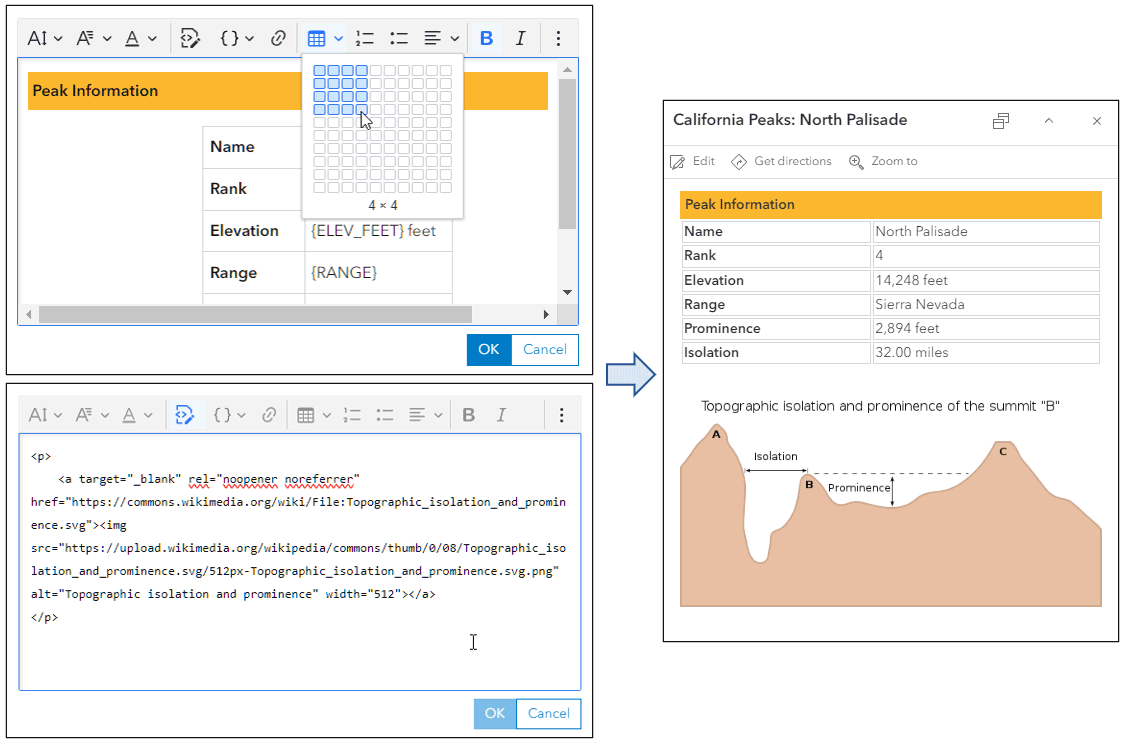
Task: Open text style tool in bottom editor
Action: (85, 415)
